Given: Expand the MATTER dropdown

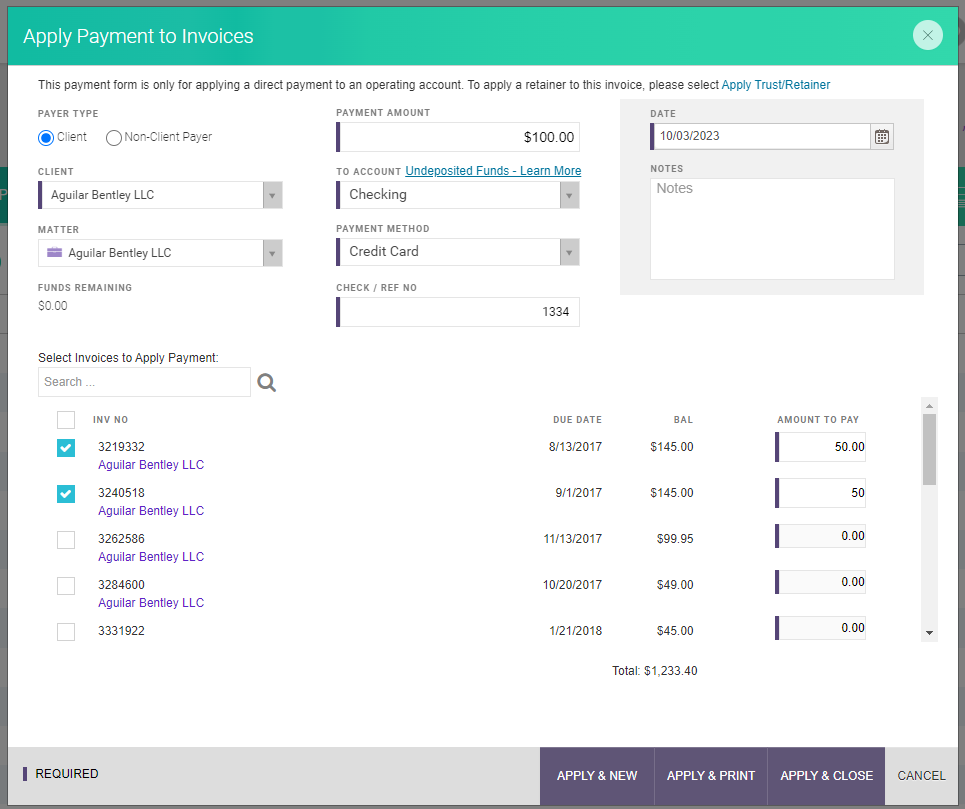Looking at the screenshot, I should click(x=271, y=252).
